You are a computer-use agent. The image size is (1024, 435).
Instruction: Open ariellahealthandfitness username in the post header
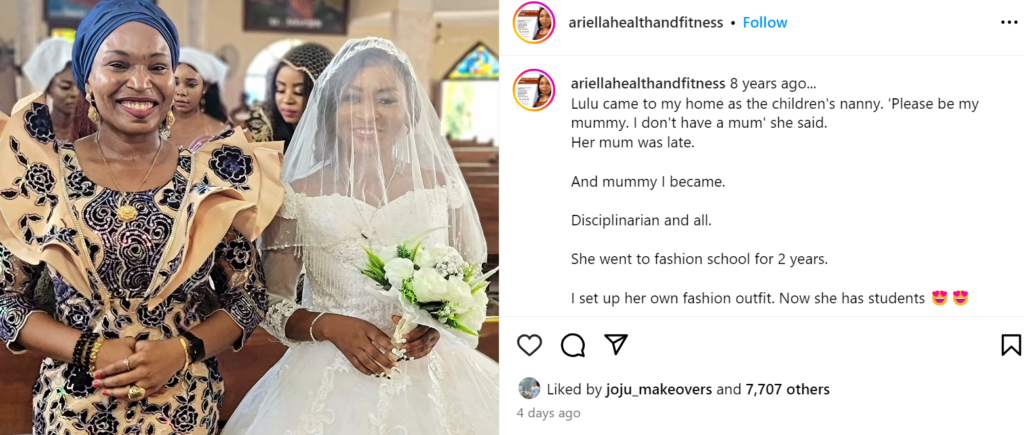pos(646,22)
